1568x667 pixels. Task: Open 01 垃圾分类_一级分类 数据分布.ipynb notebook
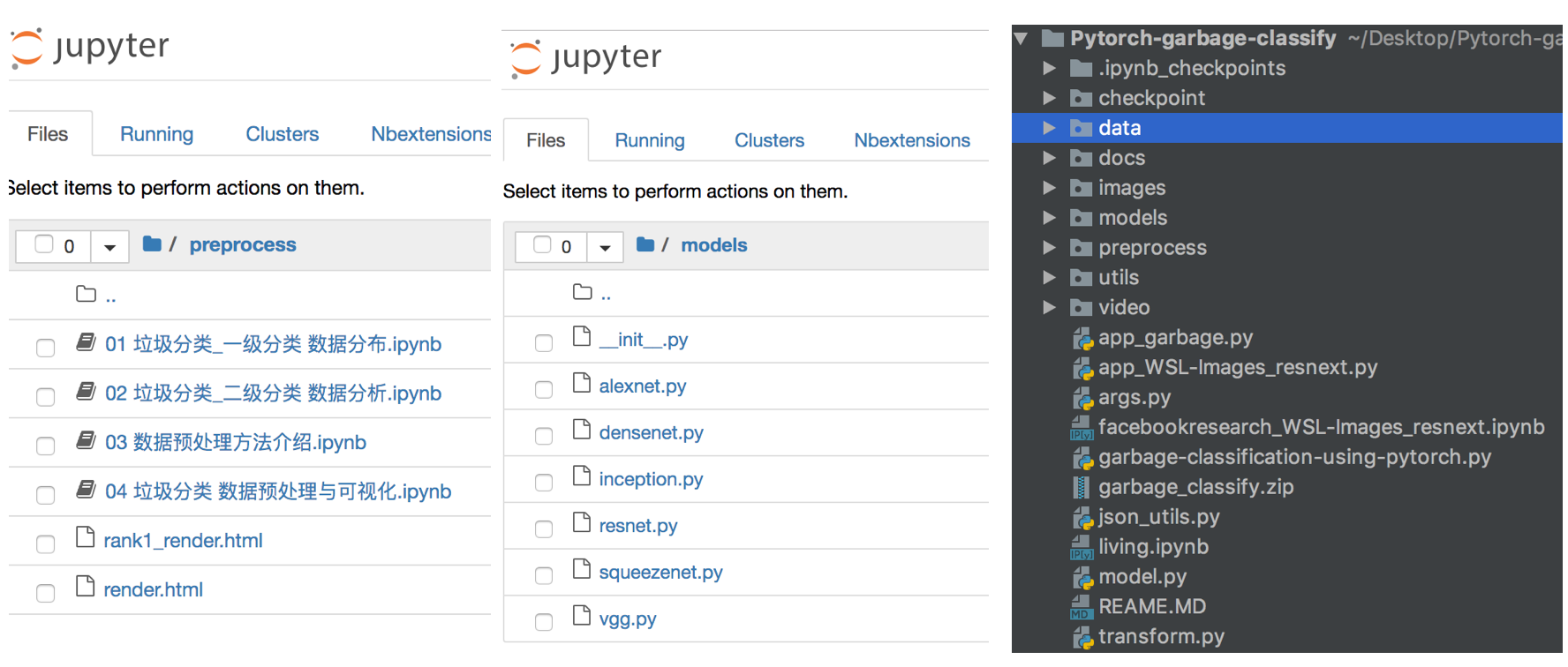tap(273, 344)
